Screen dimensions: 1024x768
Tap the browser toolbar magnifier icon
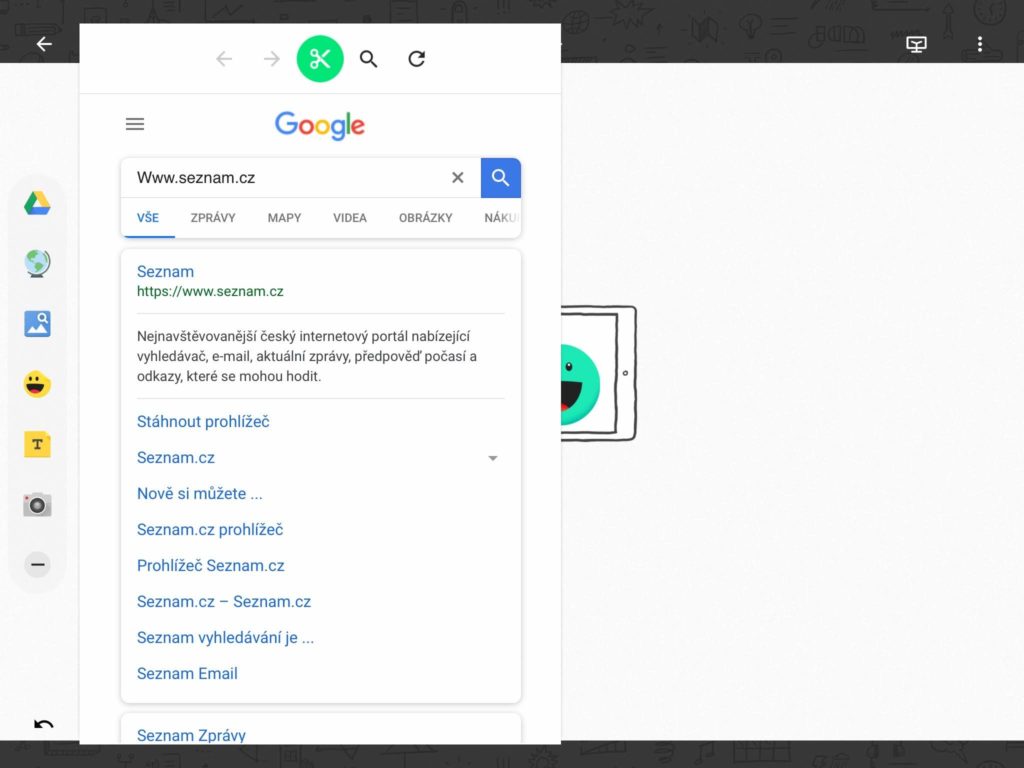[x=368, y=59]
